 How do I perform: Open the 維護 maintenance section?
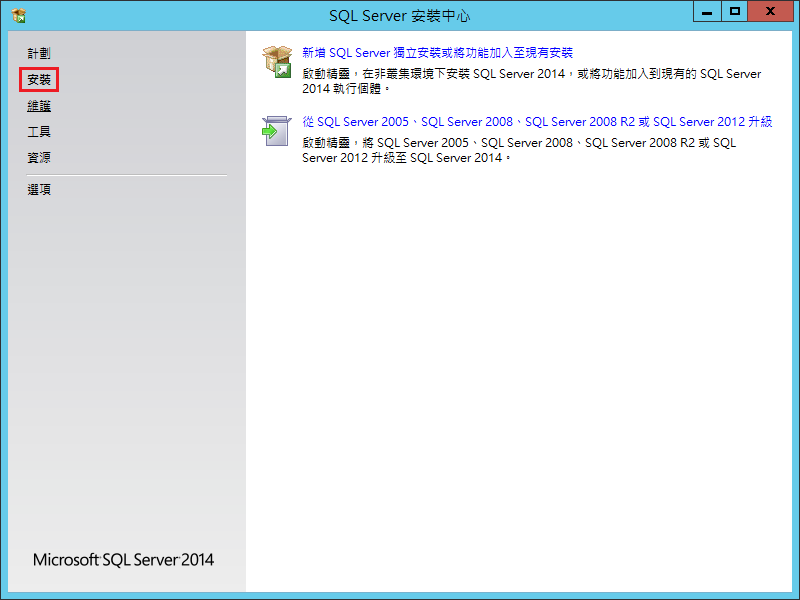tap(38, 105)
